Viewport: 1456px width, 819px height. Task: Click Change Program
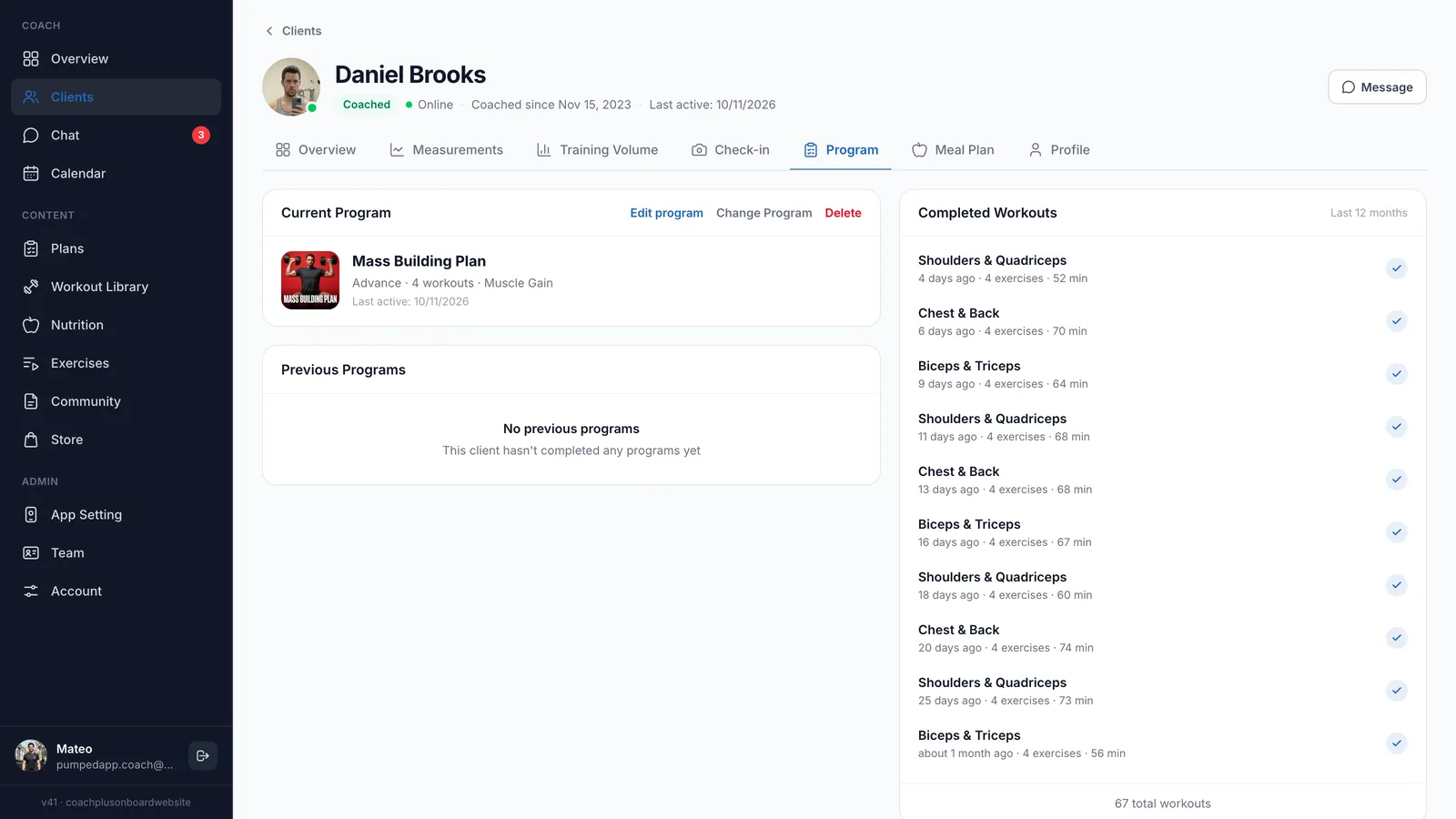pyautogui.click(x=763, y=213)
